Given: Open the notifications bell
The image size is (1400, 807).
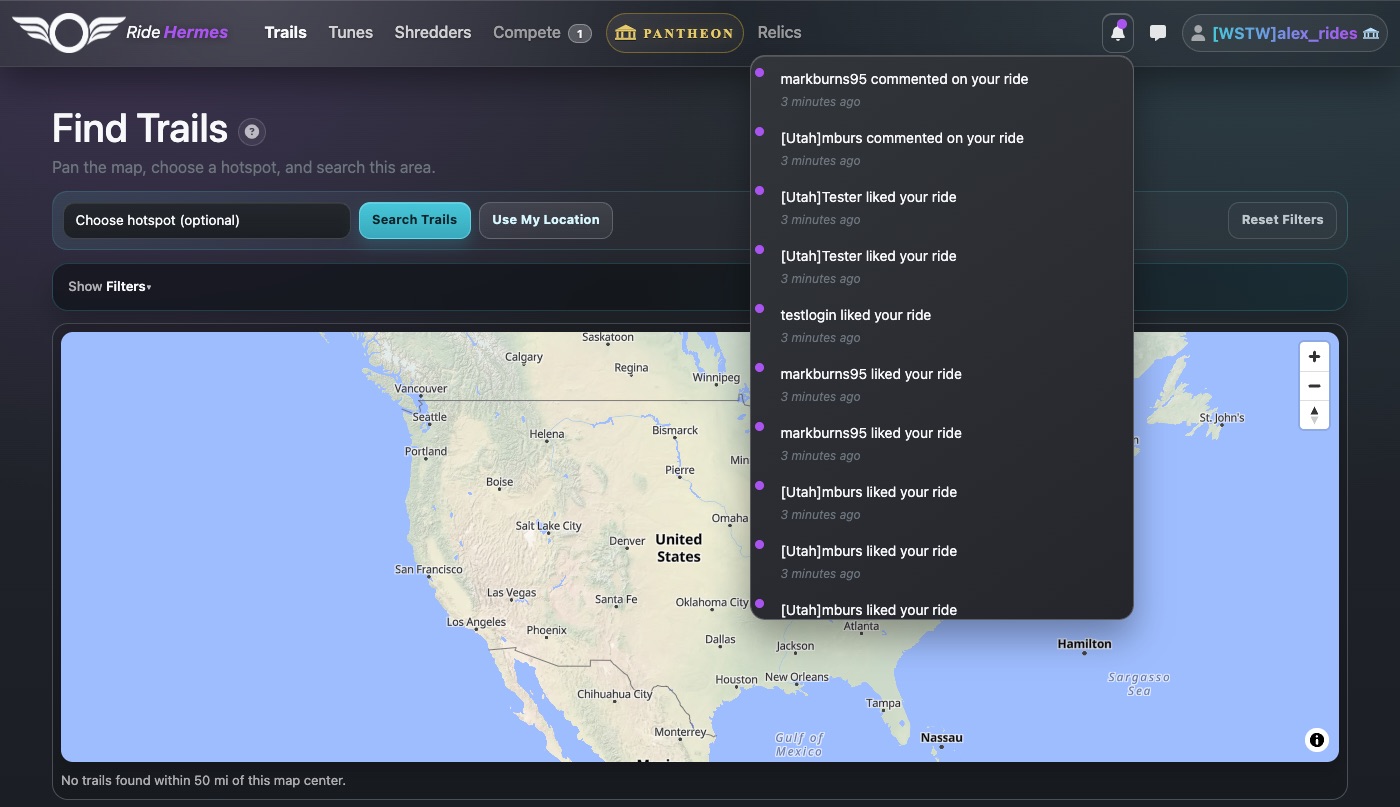Looking at the screenshot, I should (1118, 33).
